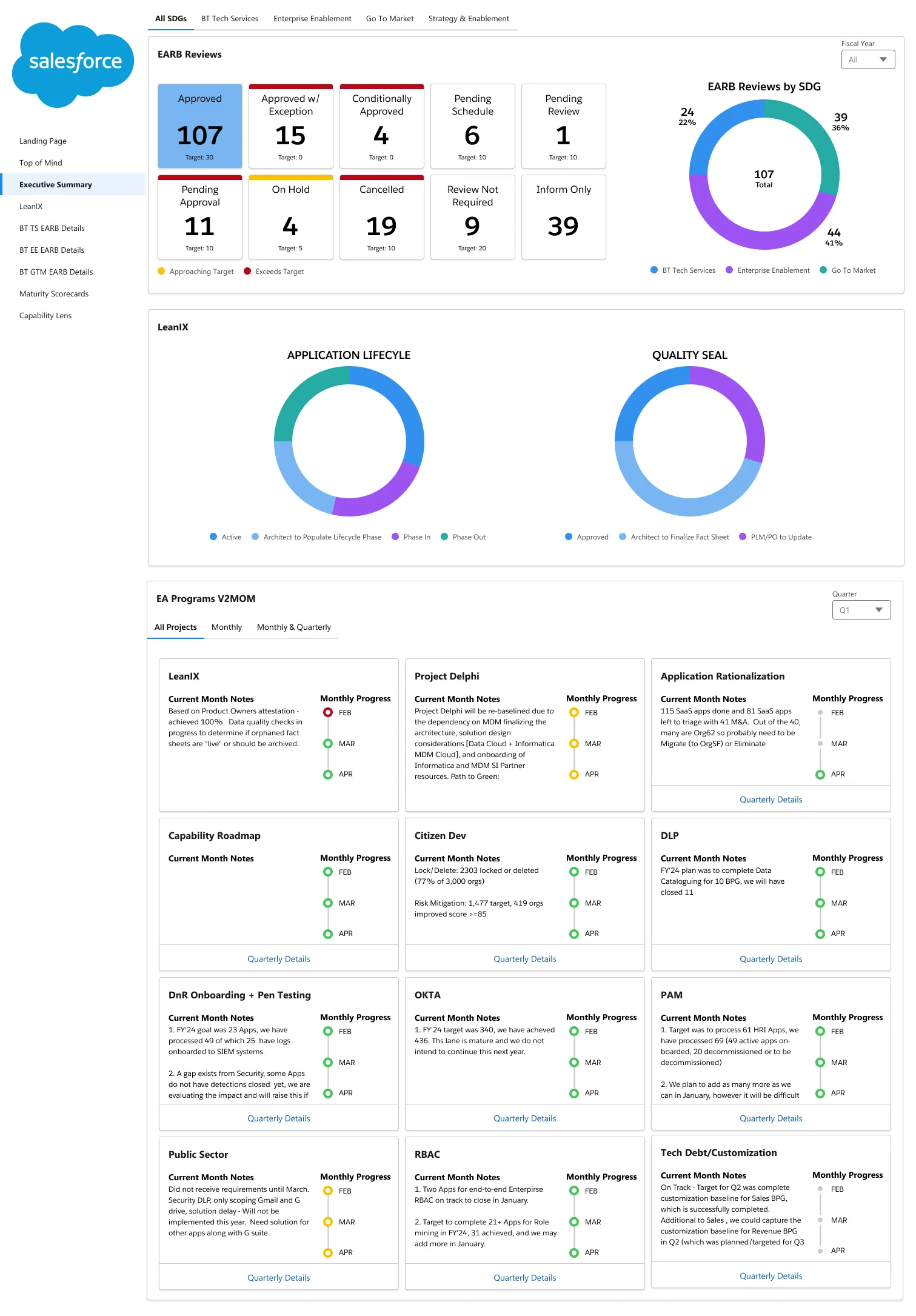Open Quarterly Details for Capability Roadmap

(x=278, y=959)
